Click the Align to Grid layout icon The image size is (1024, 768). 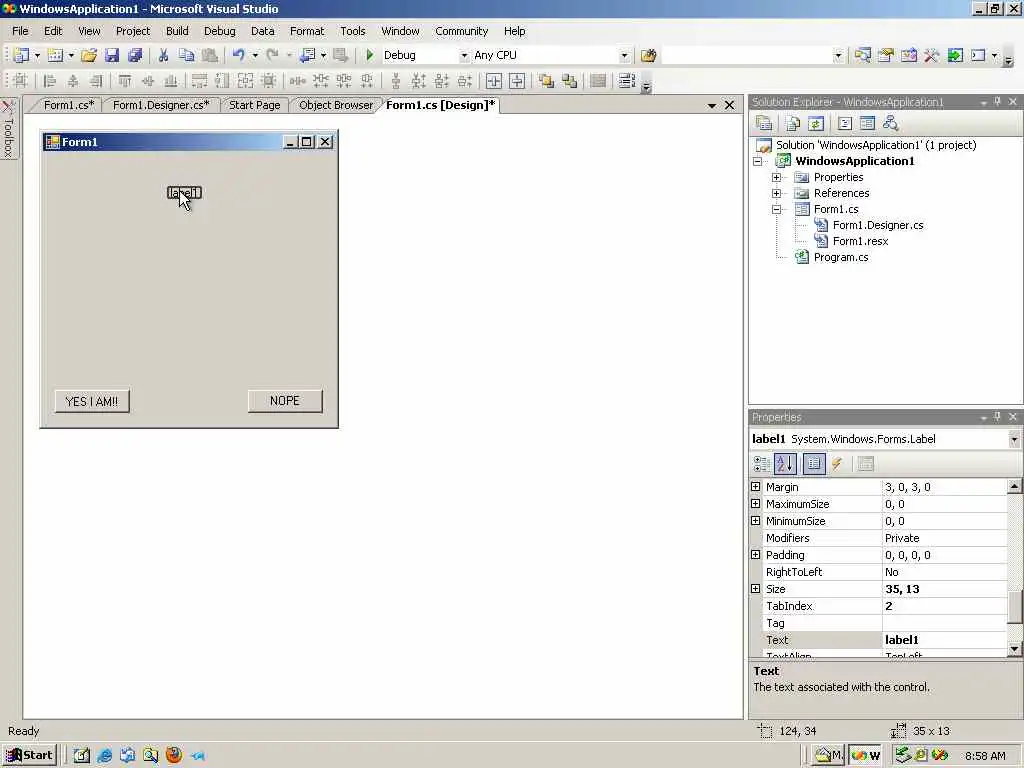coord(20,81)
